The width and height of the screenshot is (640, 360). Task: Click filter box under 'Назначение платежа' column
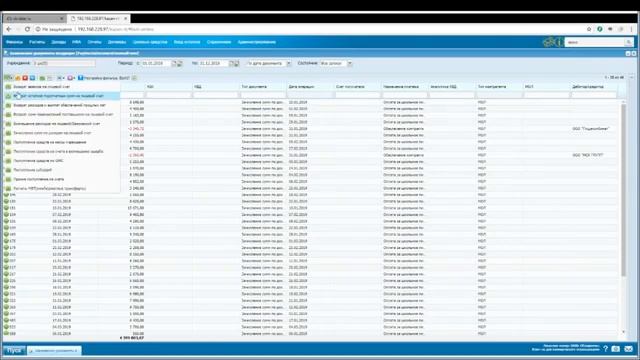(x=405, y=95)
